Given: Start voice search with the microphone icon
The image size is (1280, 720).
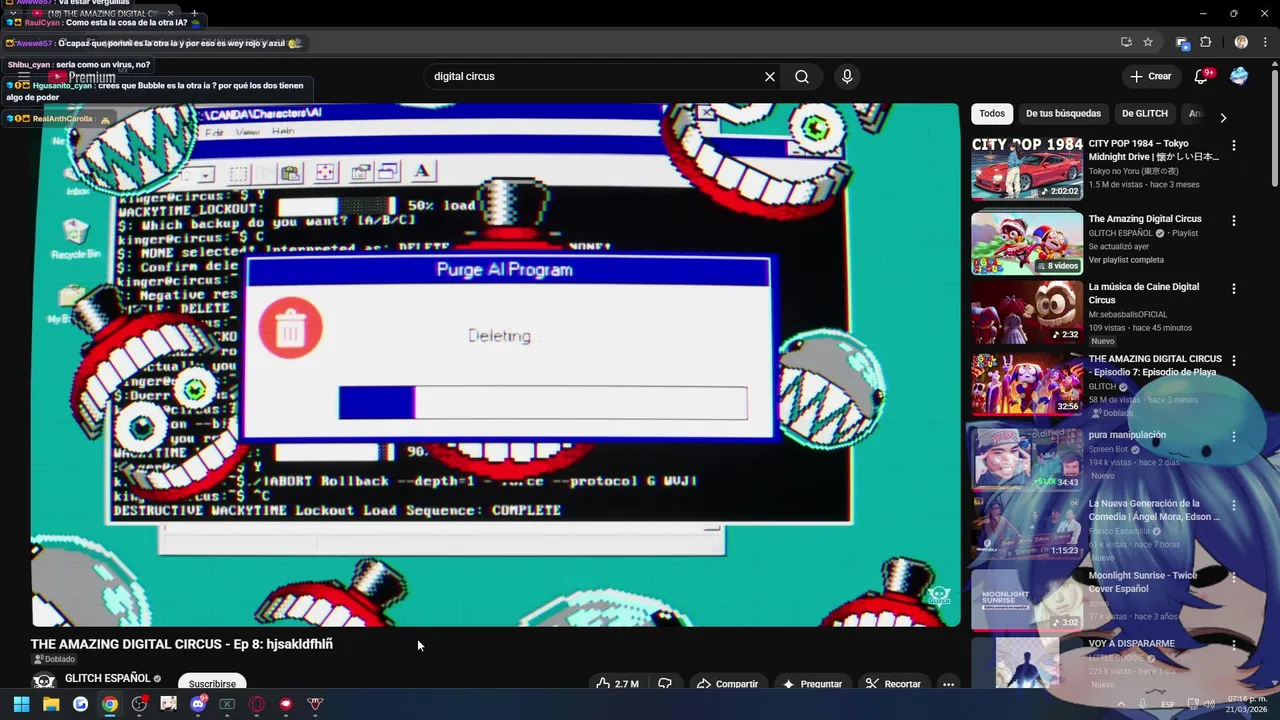Looking at the screenshot, I should (847, 77).
